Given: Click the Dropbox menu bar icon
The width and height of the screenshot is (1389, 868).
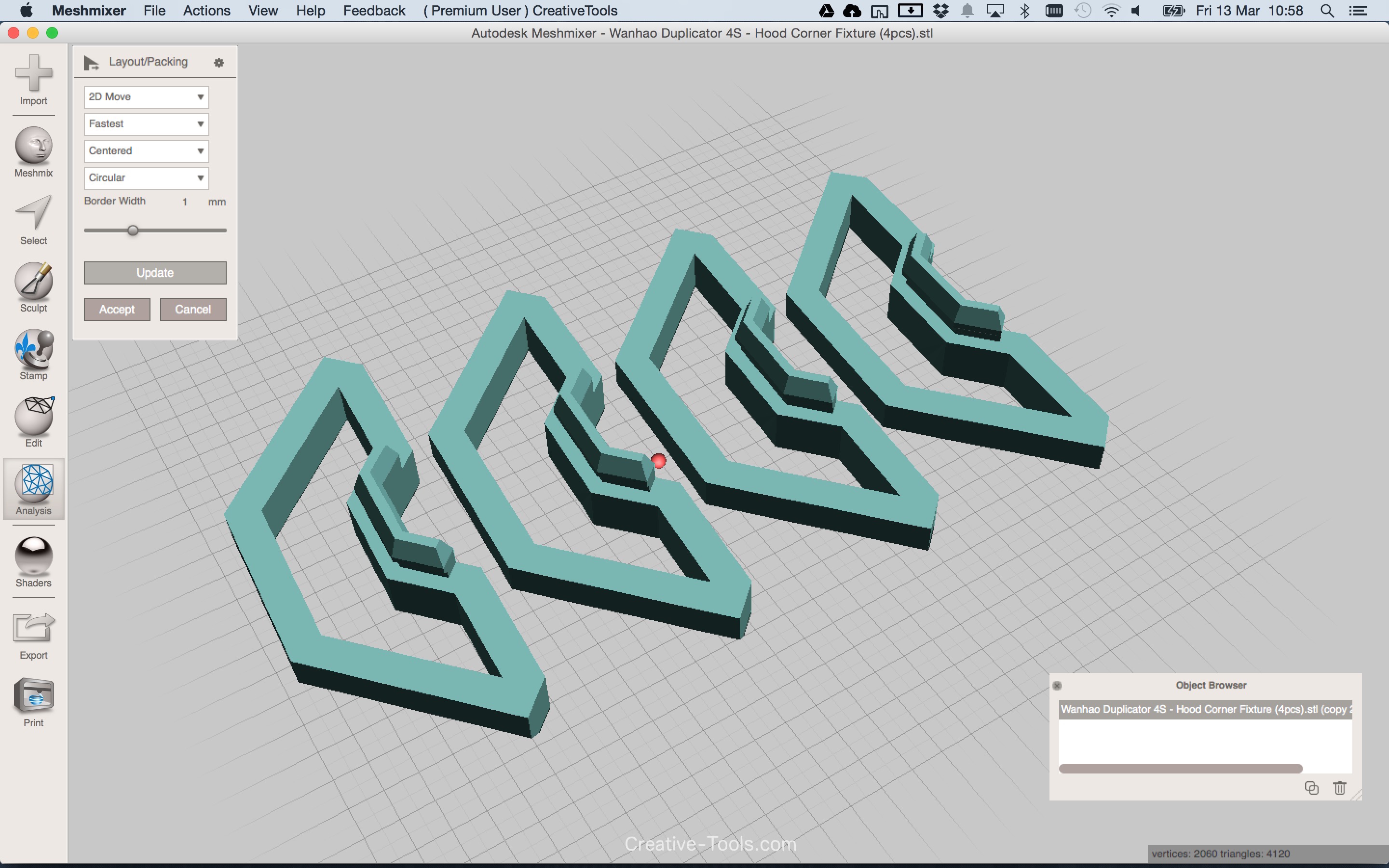Looking at the screenshot, I should click(x=941, y=10).
